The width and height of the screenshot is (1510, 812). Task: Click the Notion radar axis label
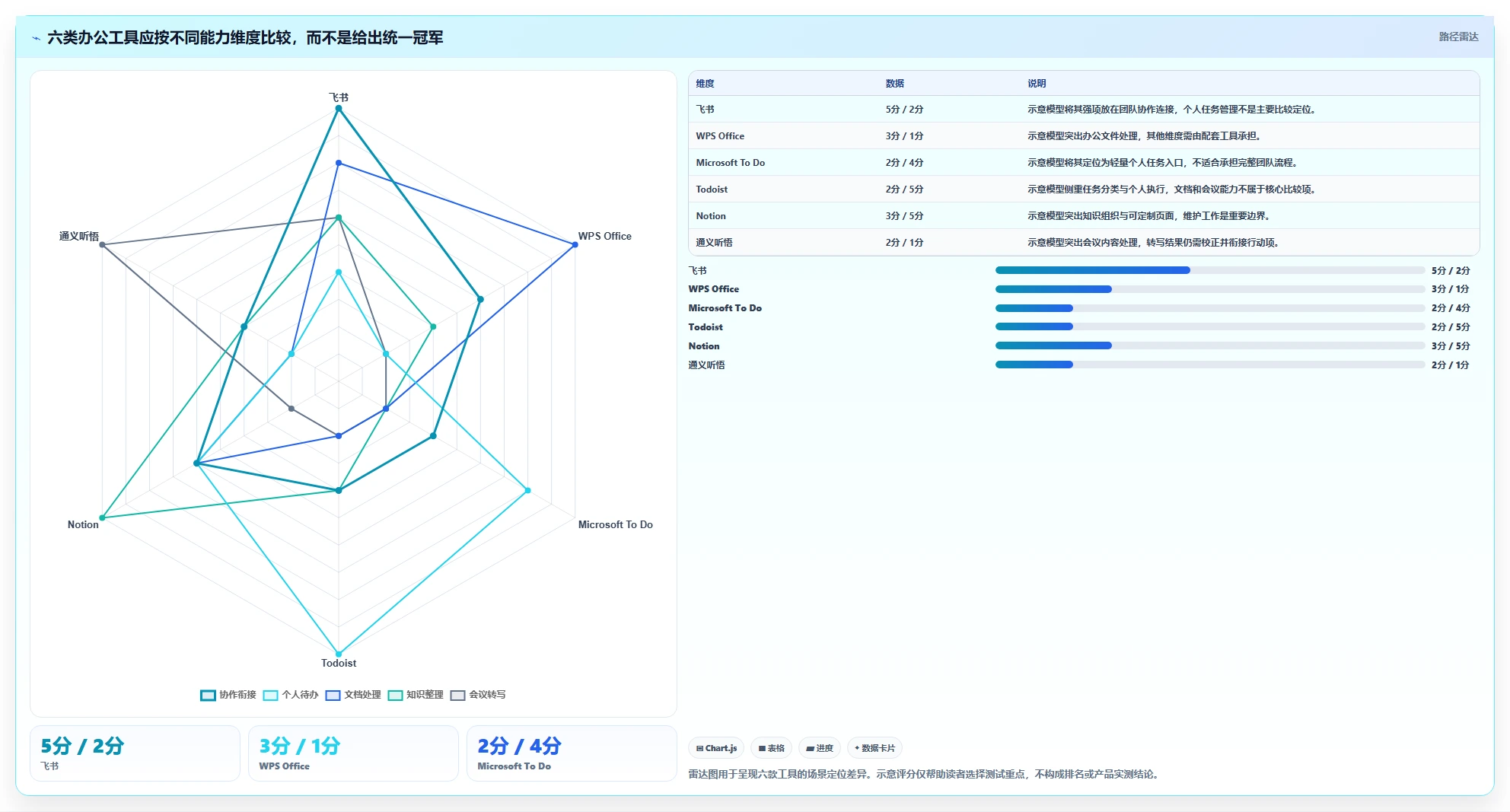(83, 524)
